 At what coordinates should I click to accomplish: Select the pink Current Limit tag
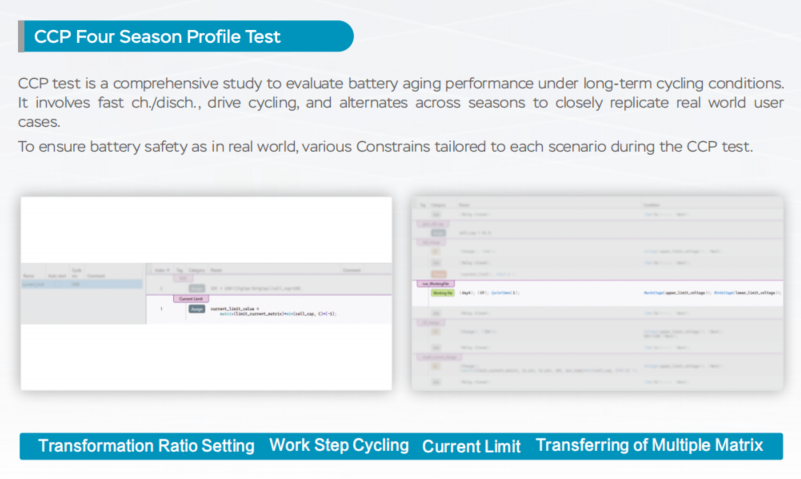(191, 298)
